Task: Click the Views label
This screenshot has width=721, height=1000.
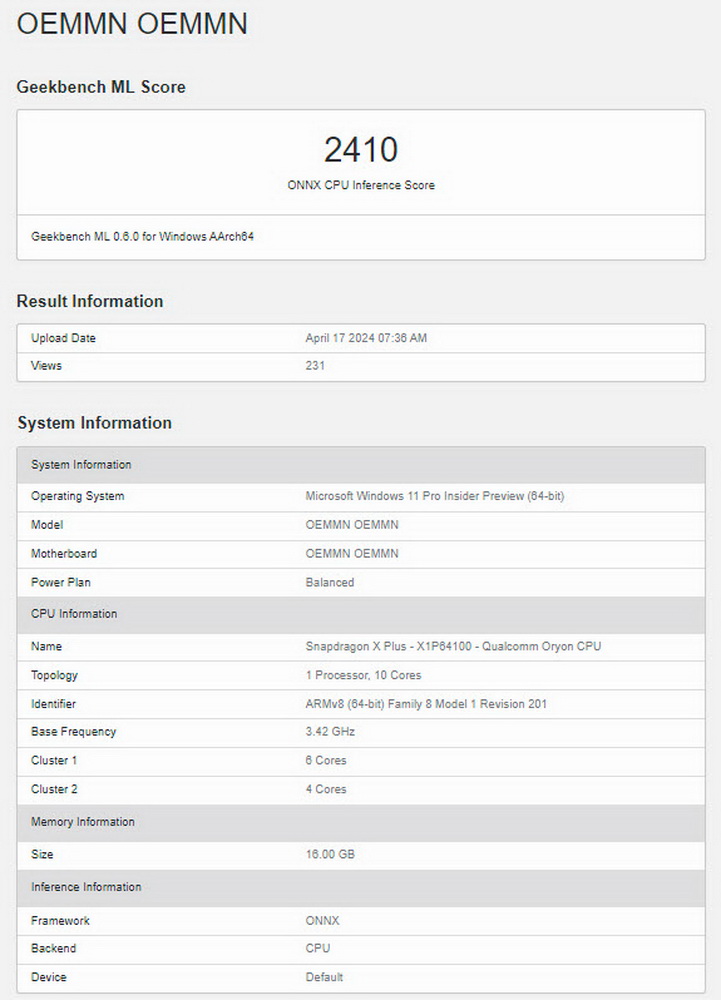Action: click(x=46, y=365)
